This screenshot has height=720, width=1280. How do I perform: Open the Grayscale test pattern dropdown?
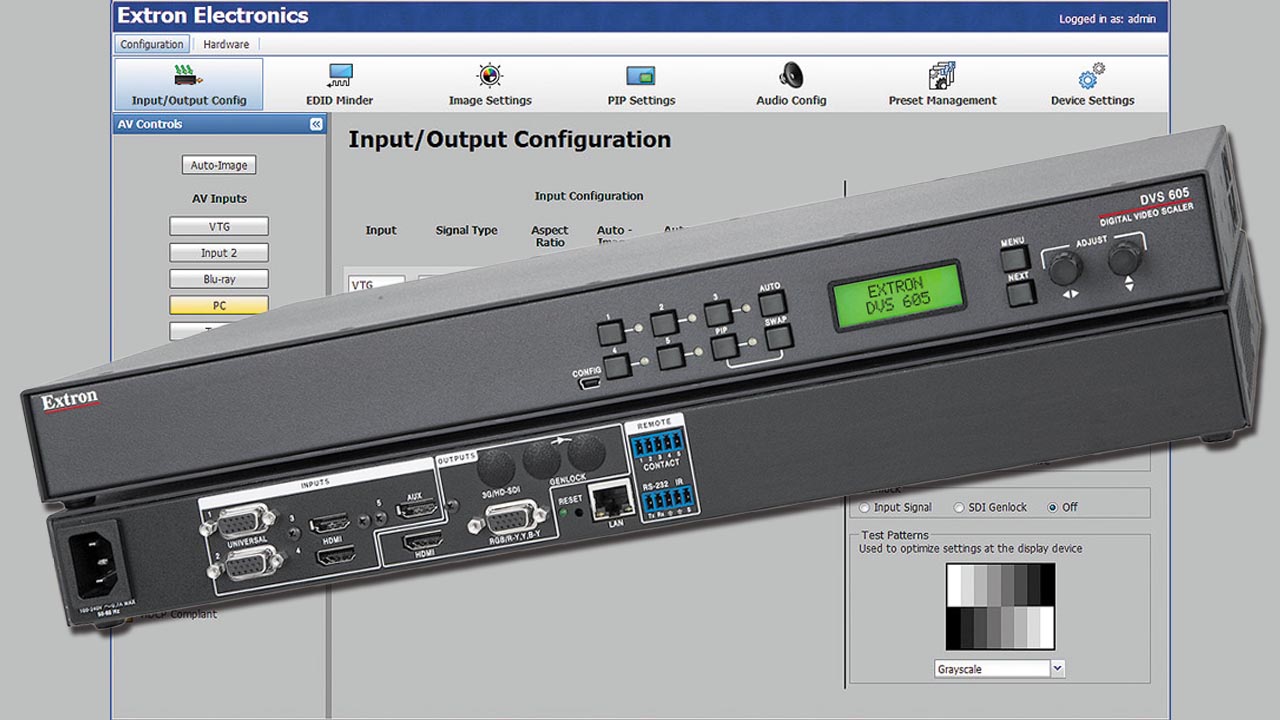tap(1058, 669)
